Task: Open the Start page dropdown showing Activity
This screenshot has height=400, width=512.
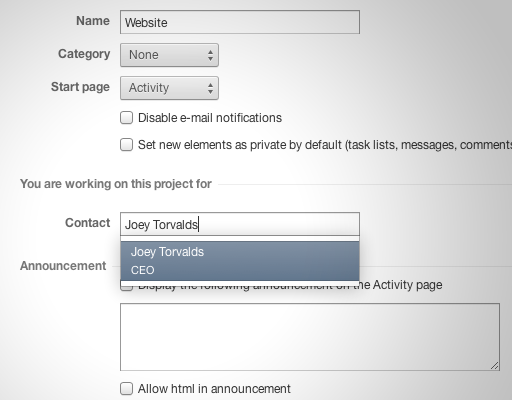Action: 169,88
